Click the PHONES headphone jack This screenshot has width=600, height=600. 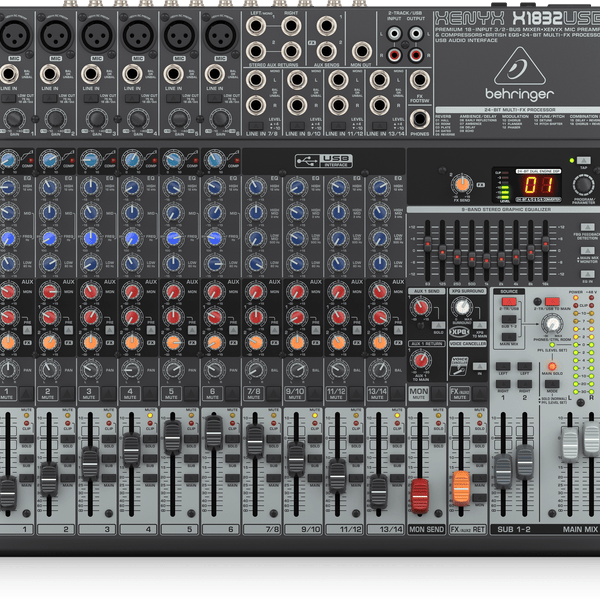coord(420,118)
